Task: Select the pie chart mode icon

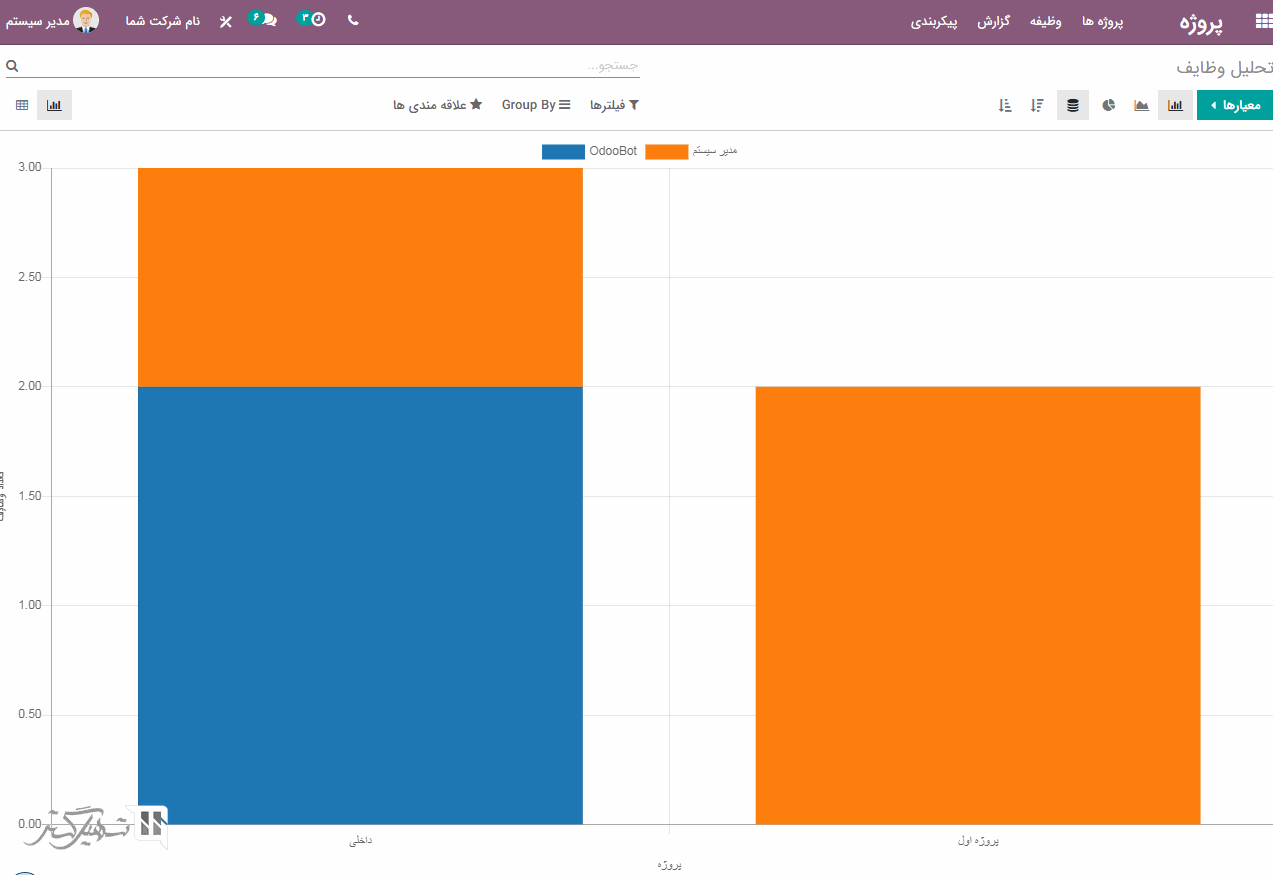Action: click(x=1109, y=105)
